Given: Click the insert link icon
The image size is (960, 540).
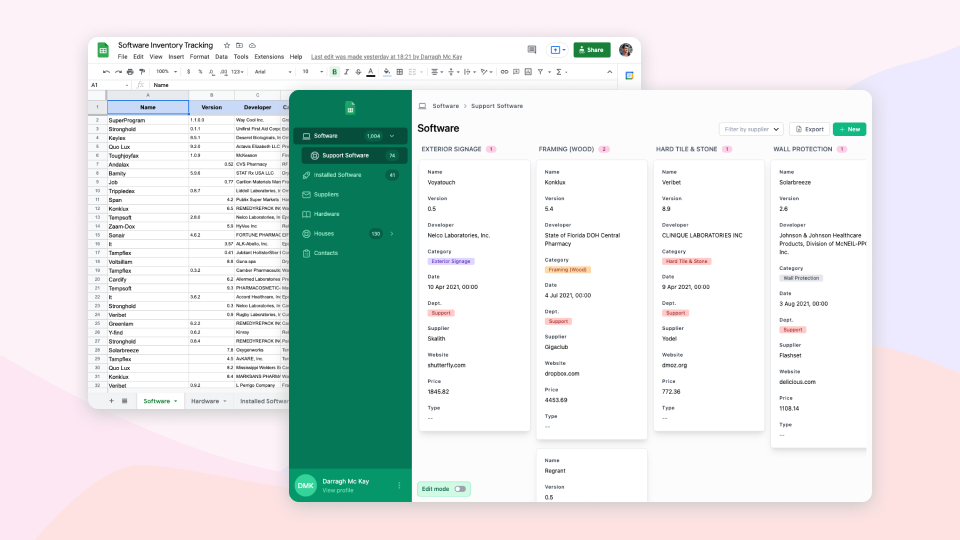Looking at the screenshot, I should (504, 72).
